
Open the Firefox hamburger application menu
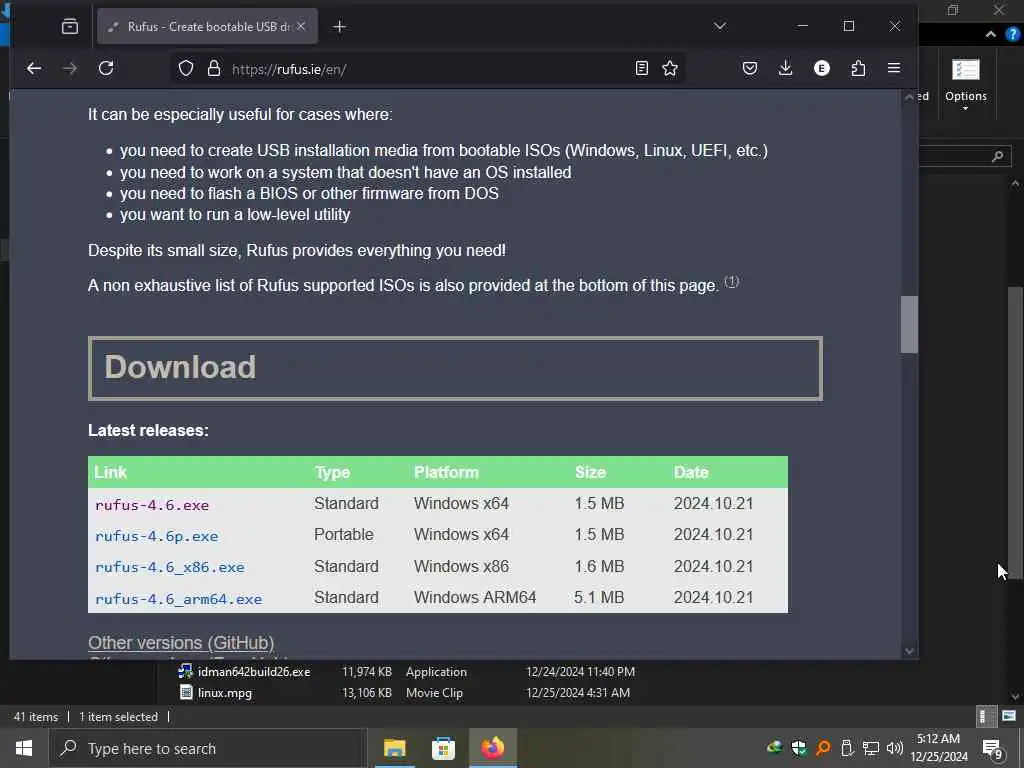pos(894,69)
